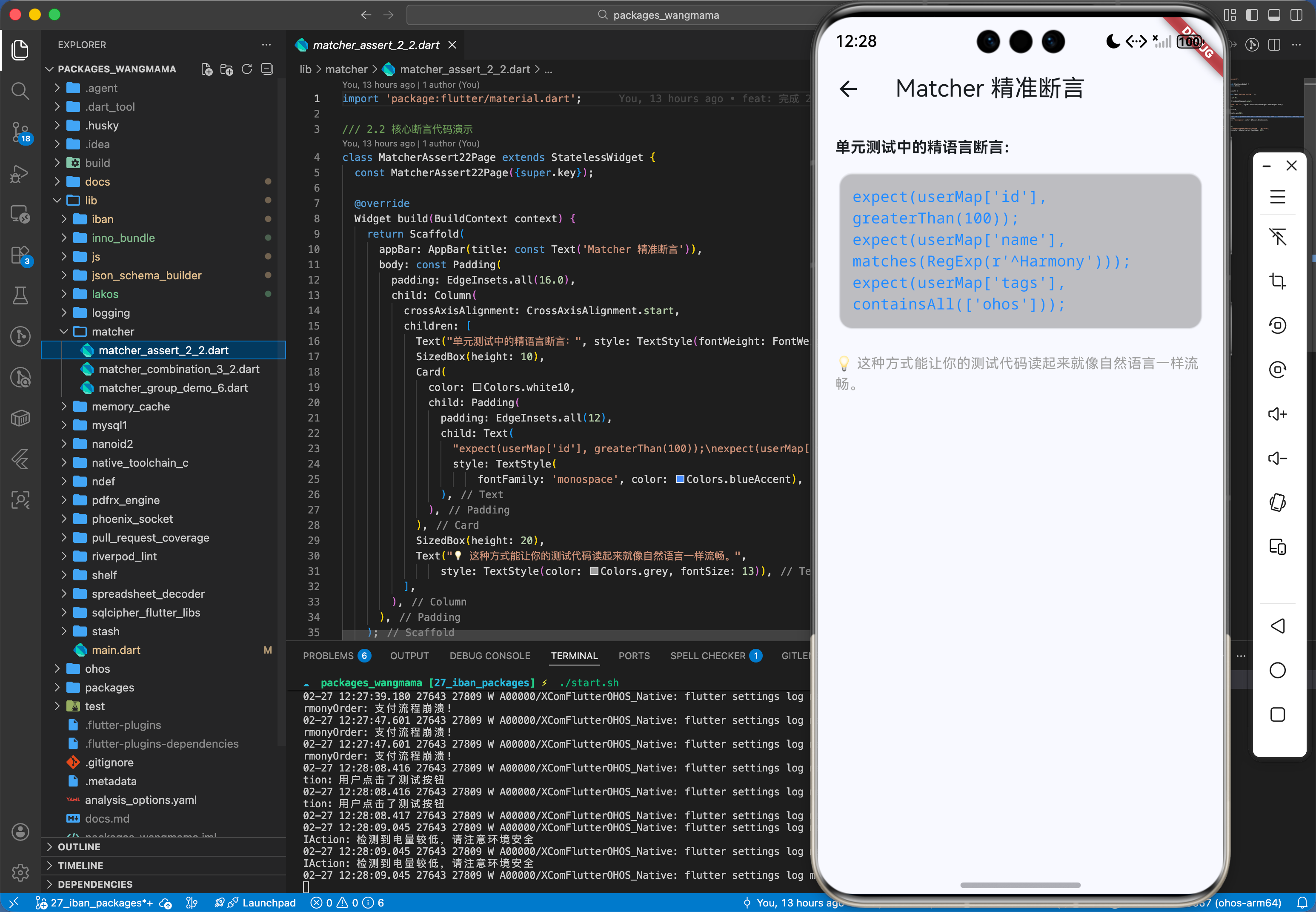
Task: Toggle primary side bar layout button
Action: point(1252,15)
